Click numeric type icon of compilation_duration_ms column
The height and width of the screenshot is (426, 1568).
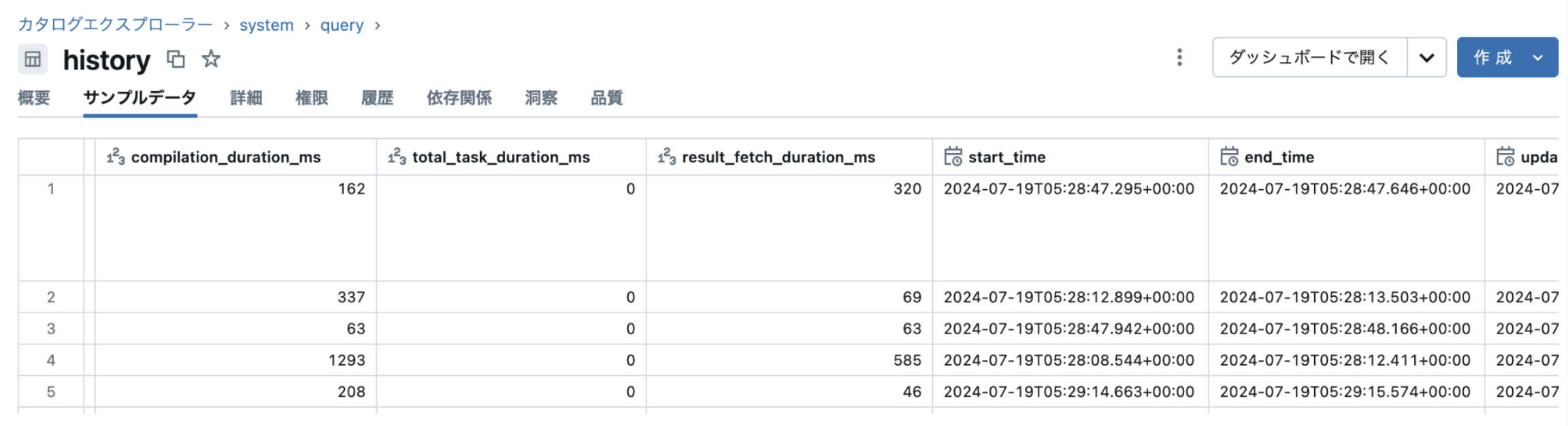pyautogui.click(x=115, y=157)
